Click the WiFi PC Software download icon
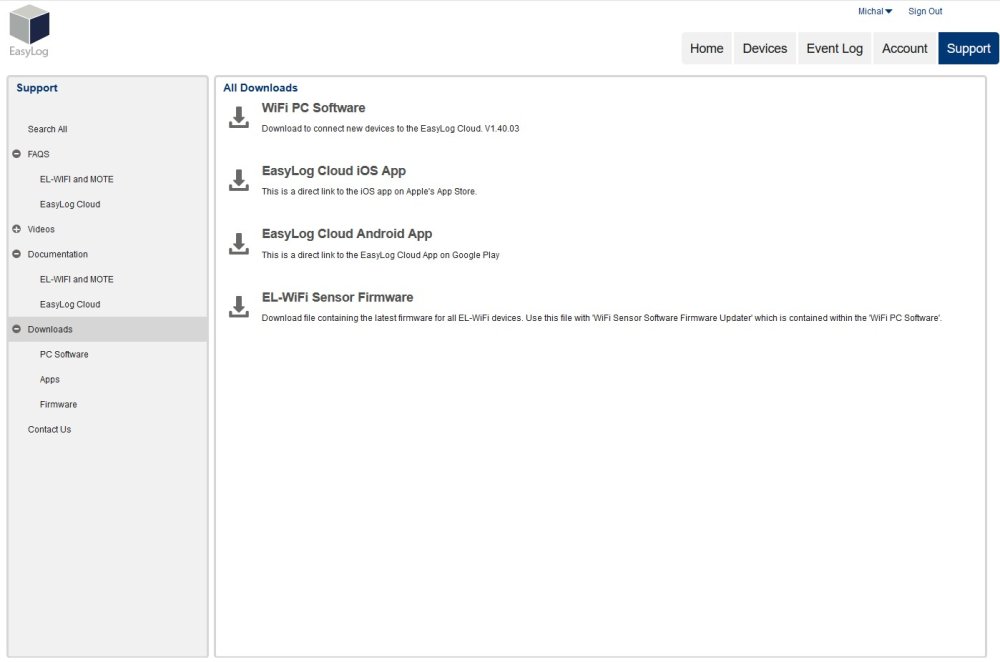 [239, 117]
